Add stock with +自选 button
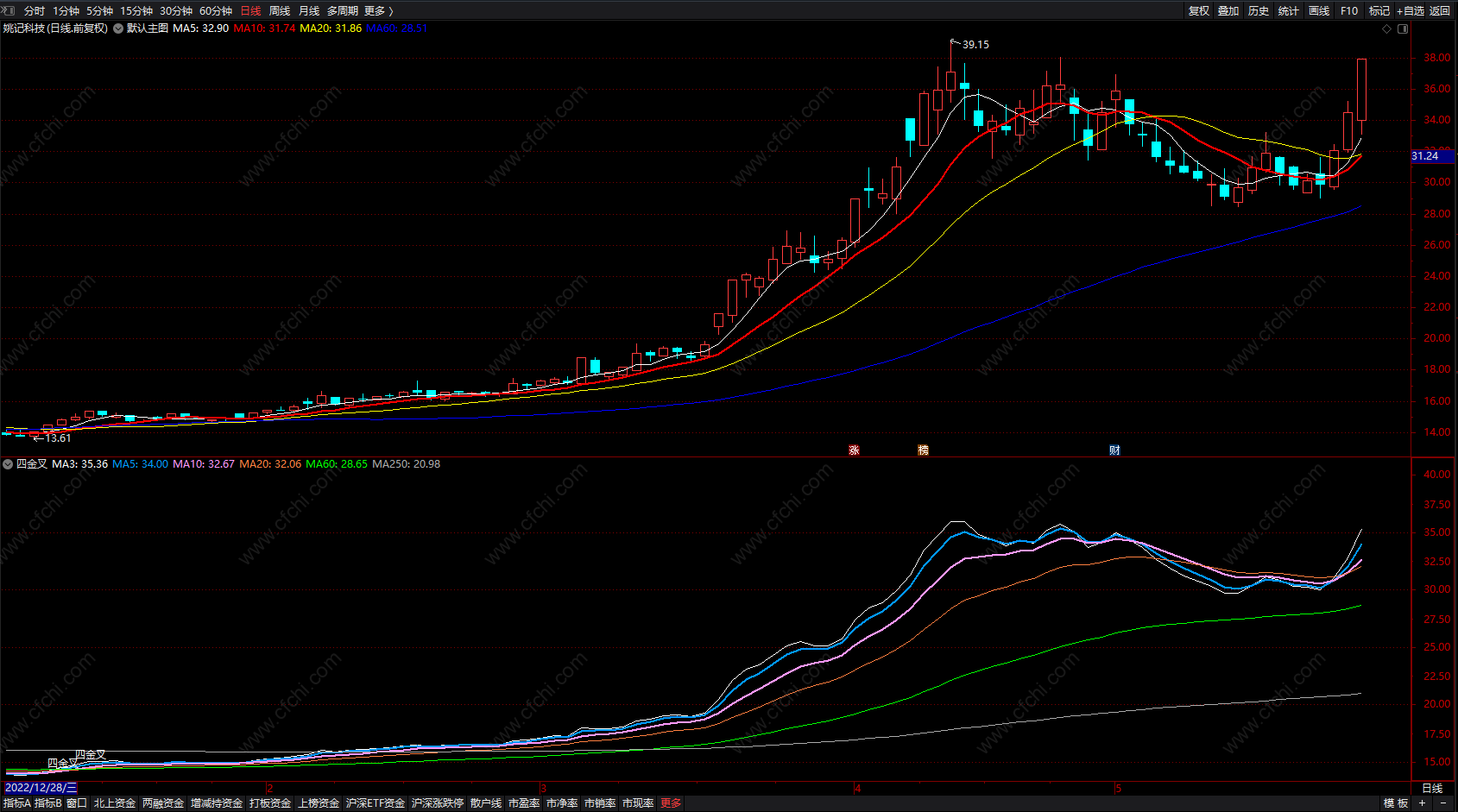1458x812 pixels. click(1411, 11)
